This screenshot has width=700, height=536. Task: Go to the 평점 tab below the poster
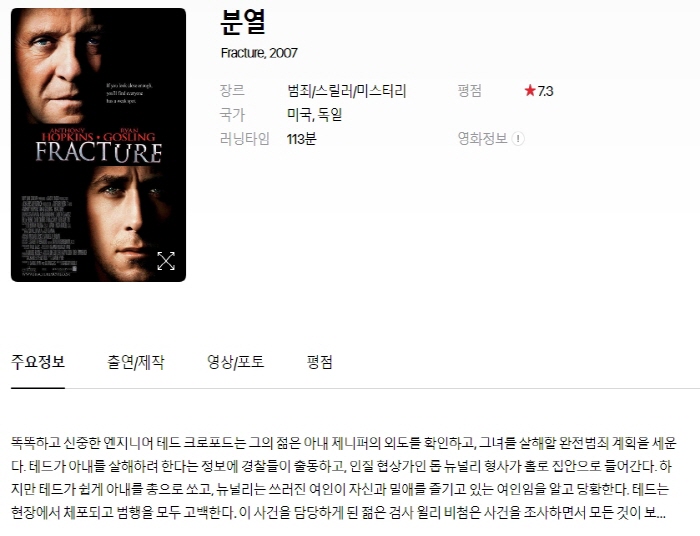coord(320,362)
